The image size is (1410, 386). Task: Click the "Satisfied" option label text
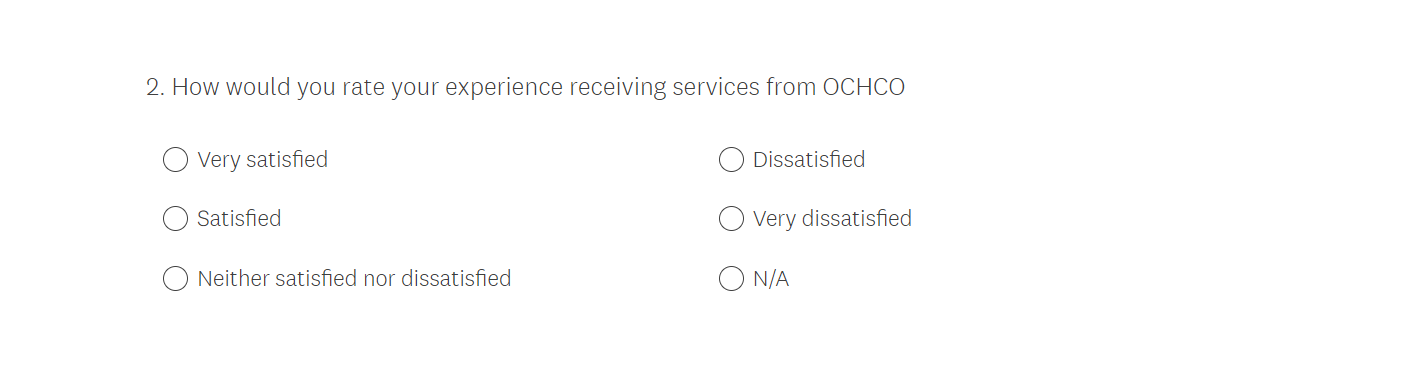click(239, 219)
